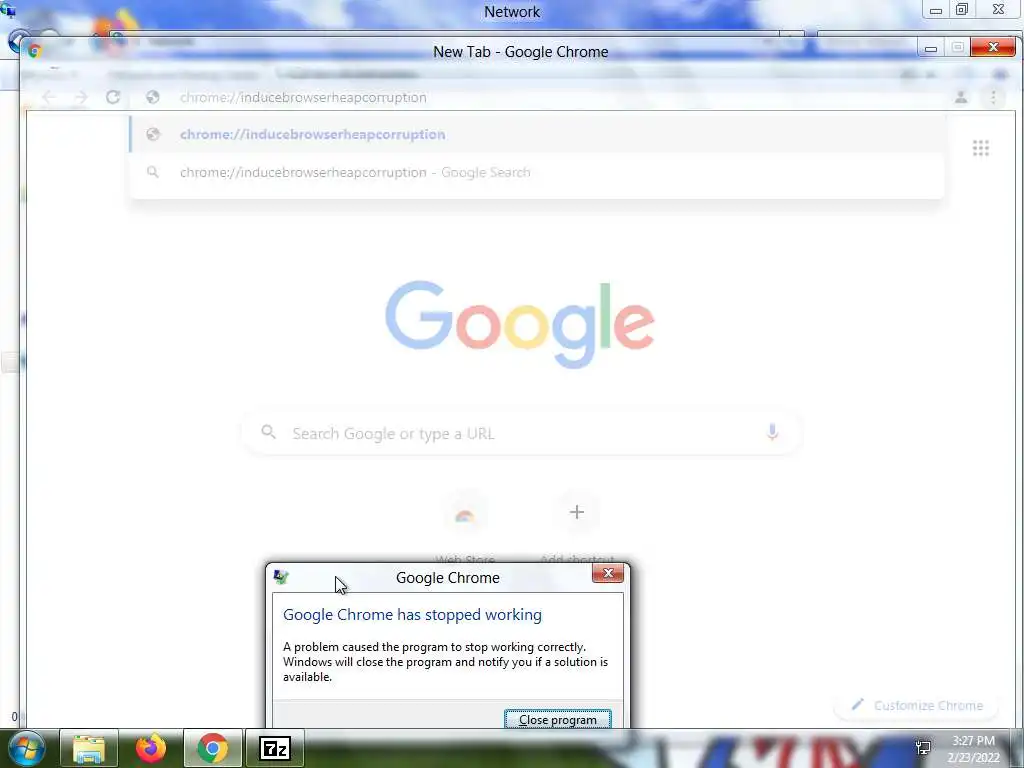Image resolution: width=1024 pixels, height=768 pixels.
Task: Click the network tray icon
Action: coord(923,748)
